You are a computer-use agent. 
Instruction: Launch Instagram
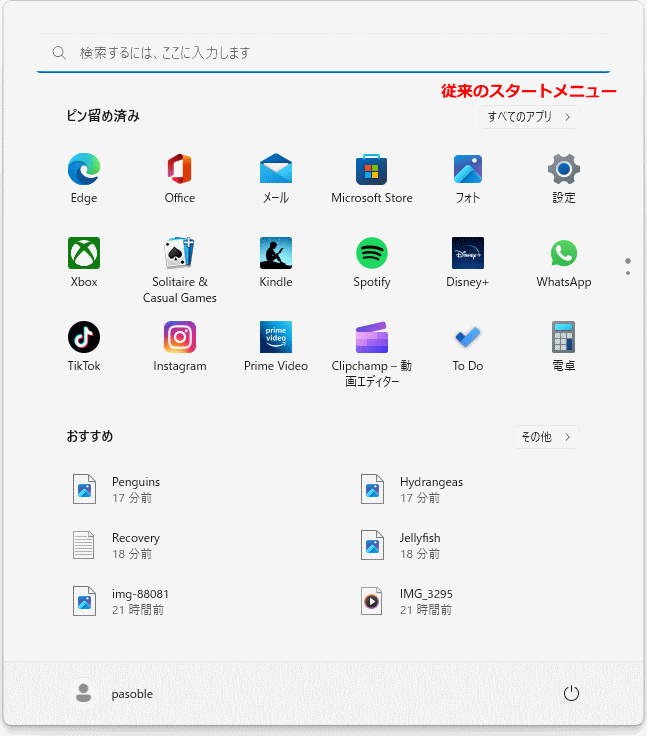tap(180, 346)
